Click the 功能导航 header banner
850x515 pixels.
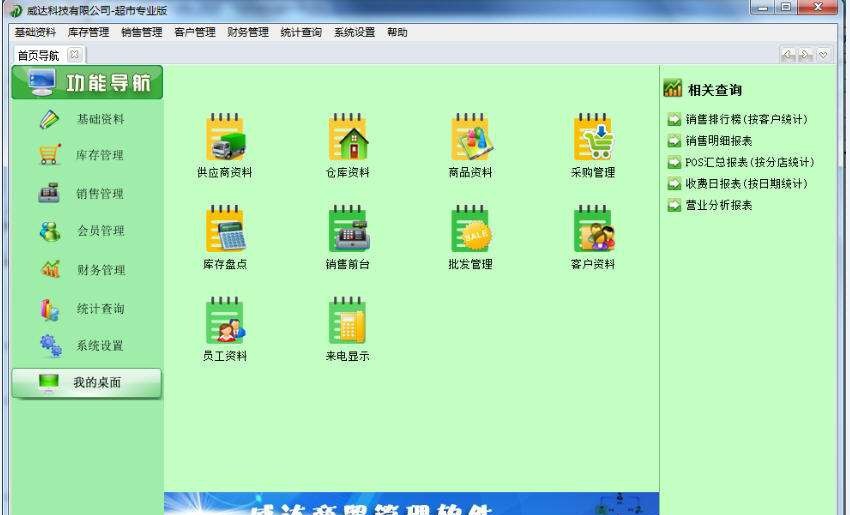(x=87, y=82)
